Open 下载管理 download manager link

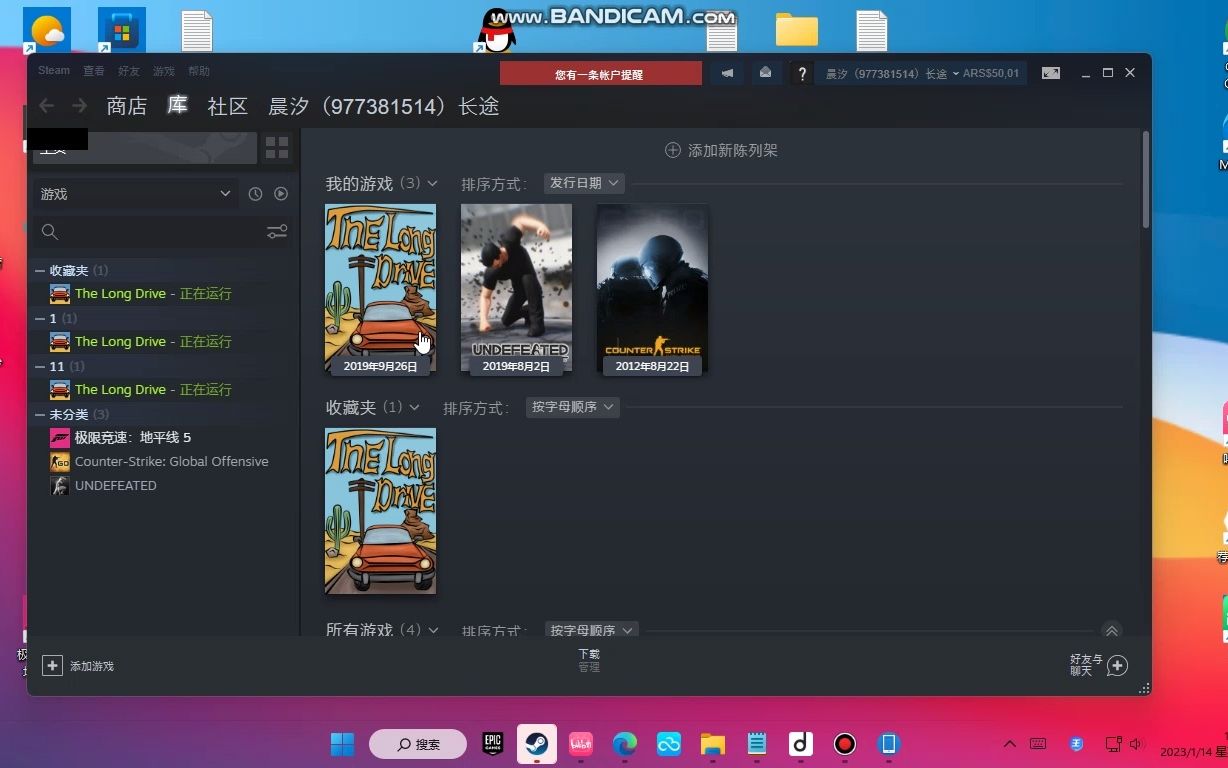[588, 660]
